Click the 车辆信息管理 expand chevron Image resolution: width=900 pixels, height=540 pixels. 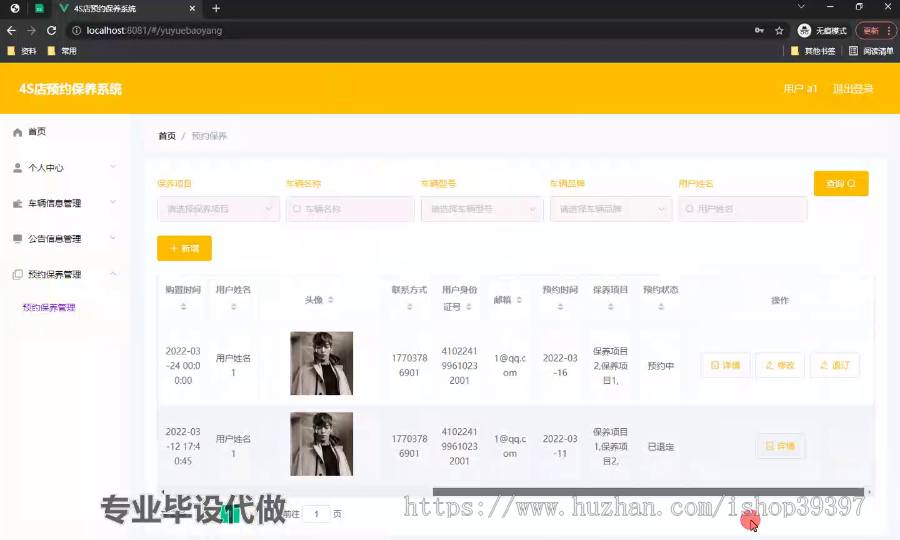tap(113, 203)
